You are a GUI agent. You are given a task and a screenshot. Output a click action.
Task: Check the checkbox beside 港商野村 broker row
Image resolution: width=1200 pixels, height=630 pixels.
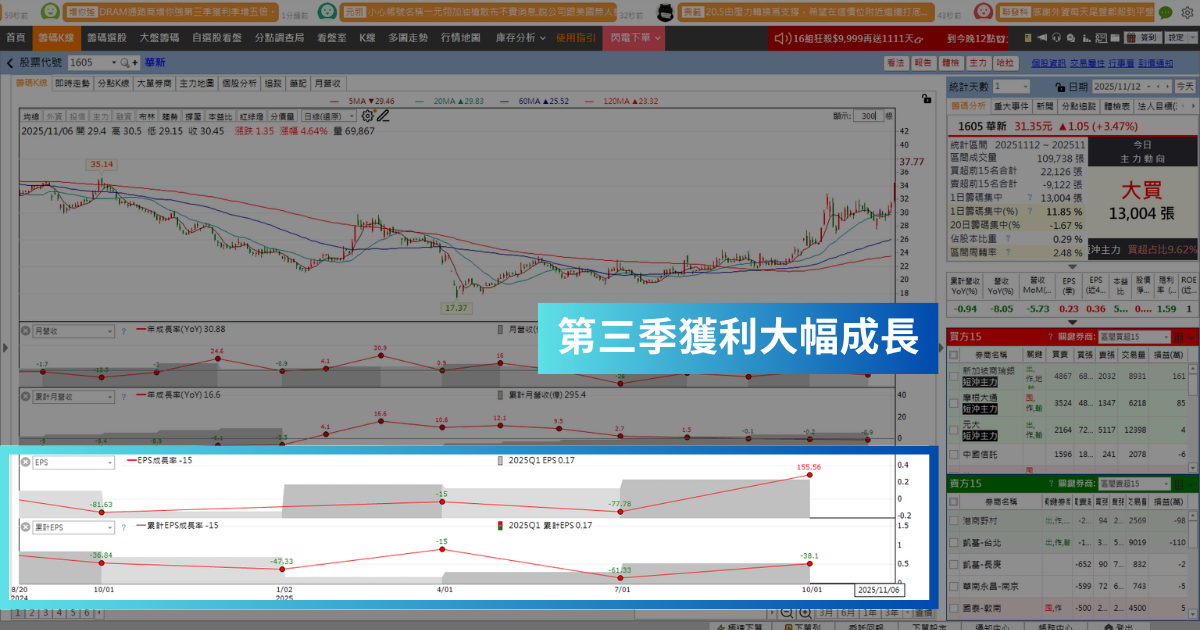click(x=952, y=520)
